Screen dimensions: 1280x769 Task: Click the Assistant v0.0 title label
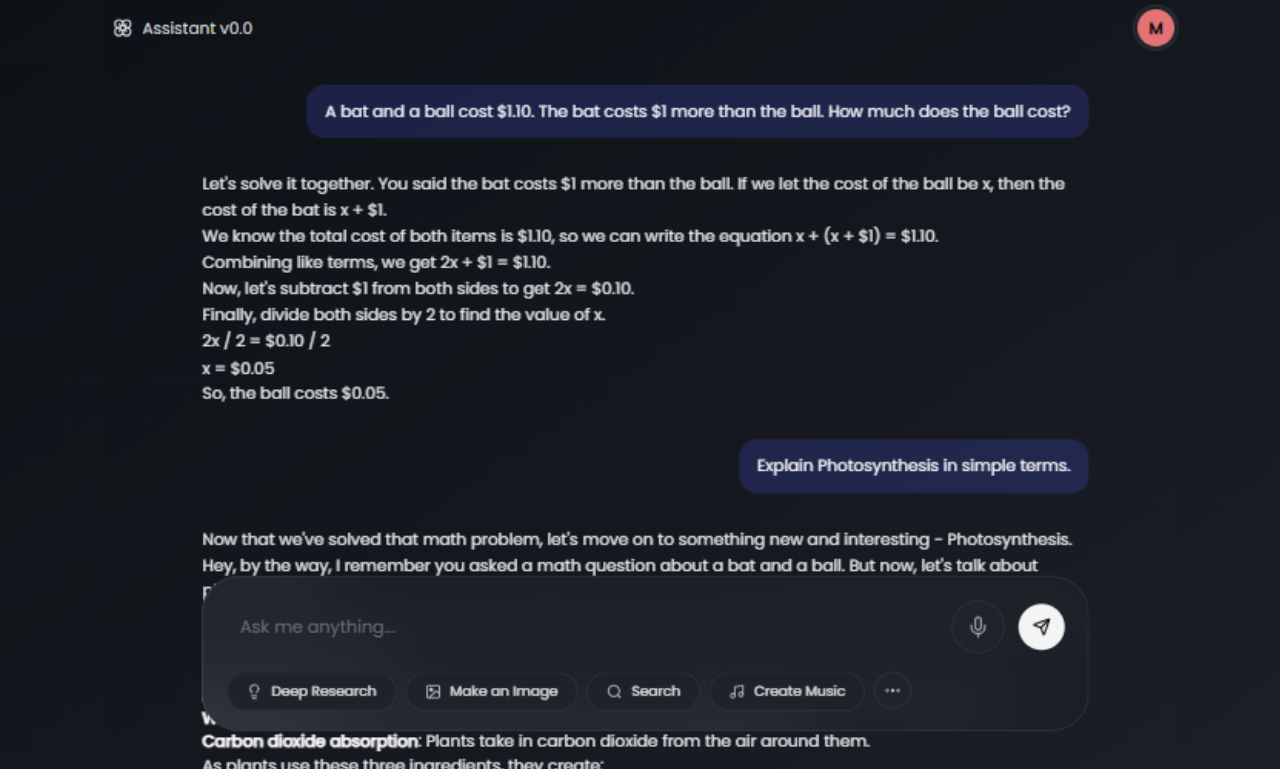pyautogui.click(x=196, y=28)
